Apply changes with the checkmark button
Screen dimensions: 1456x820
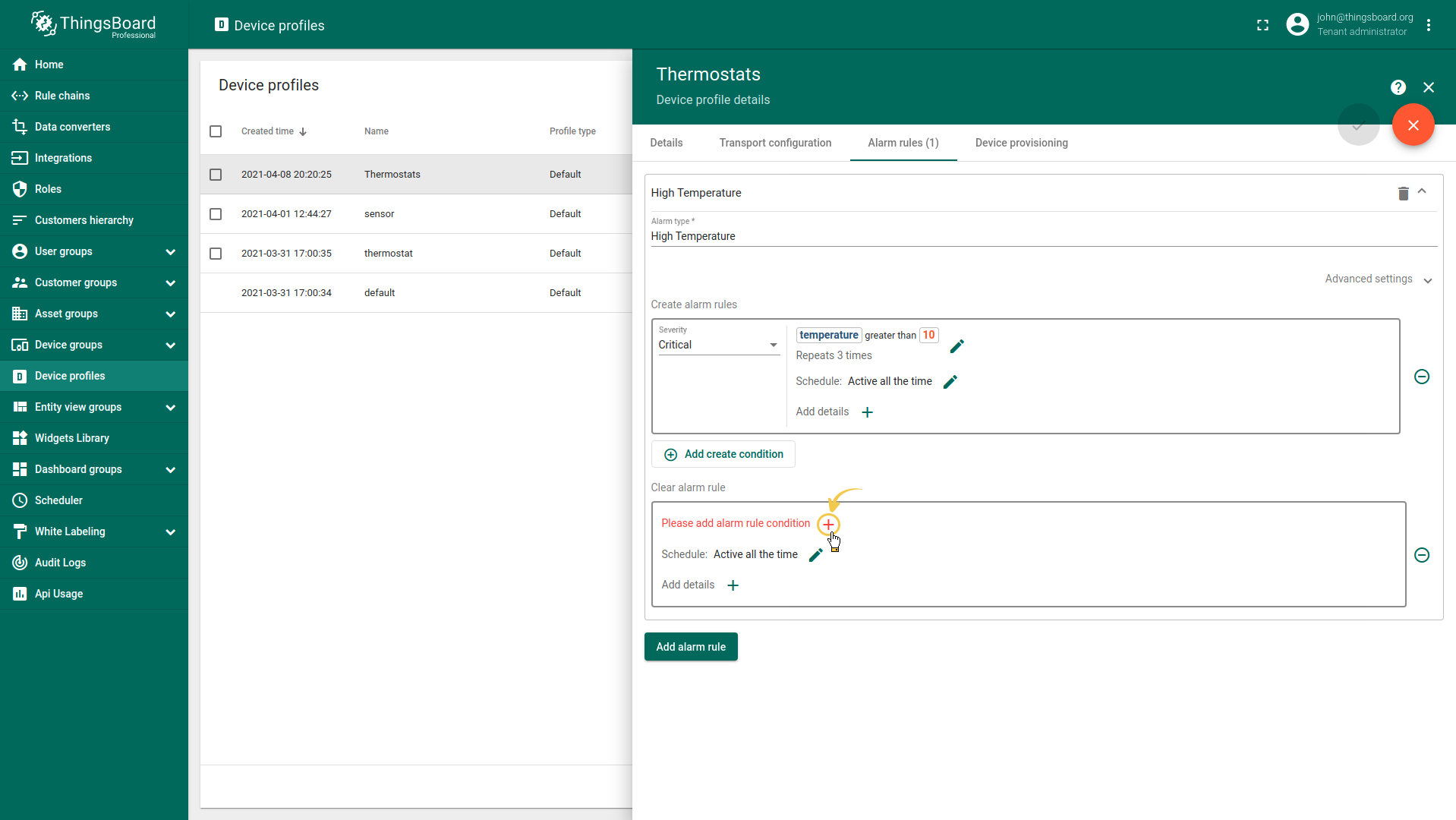coord(1358,125)
